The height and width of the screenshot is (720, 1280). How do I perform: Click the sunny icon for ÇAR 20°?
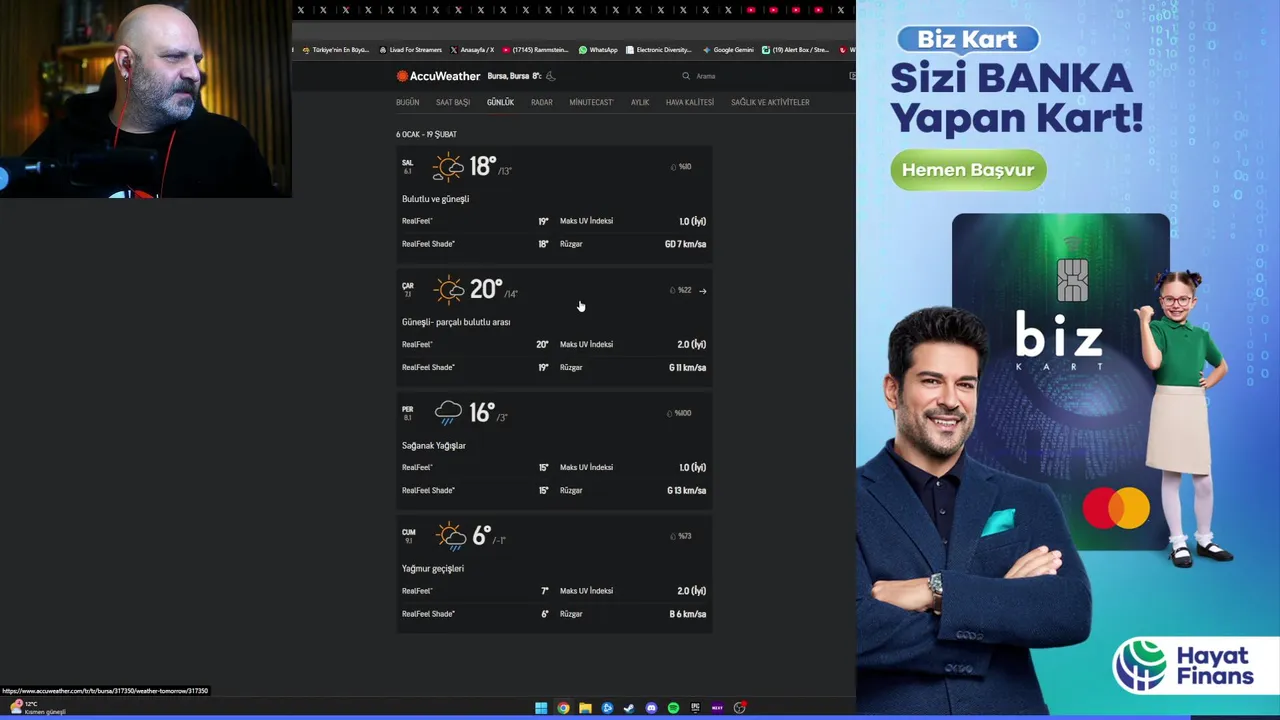tap(449, 290)
